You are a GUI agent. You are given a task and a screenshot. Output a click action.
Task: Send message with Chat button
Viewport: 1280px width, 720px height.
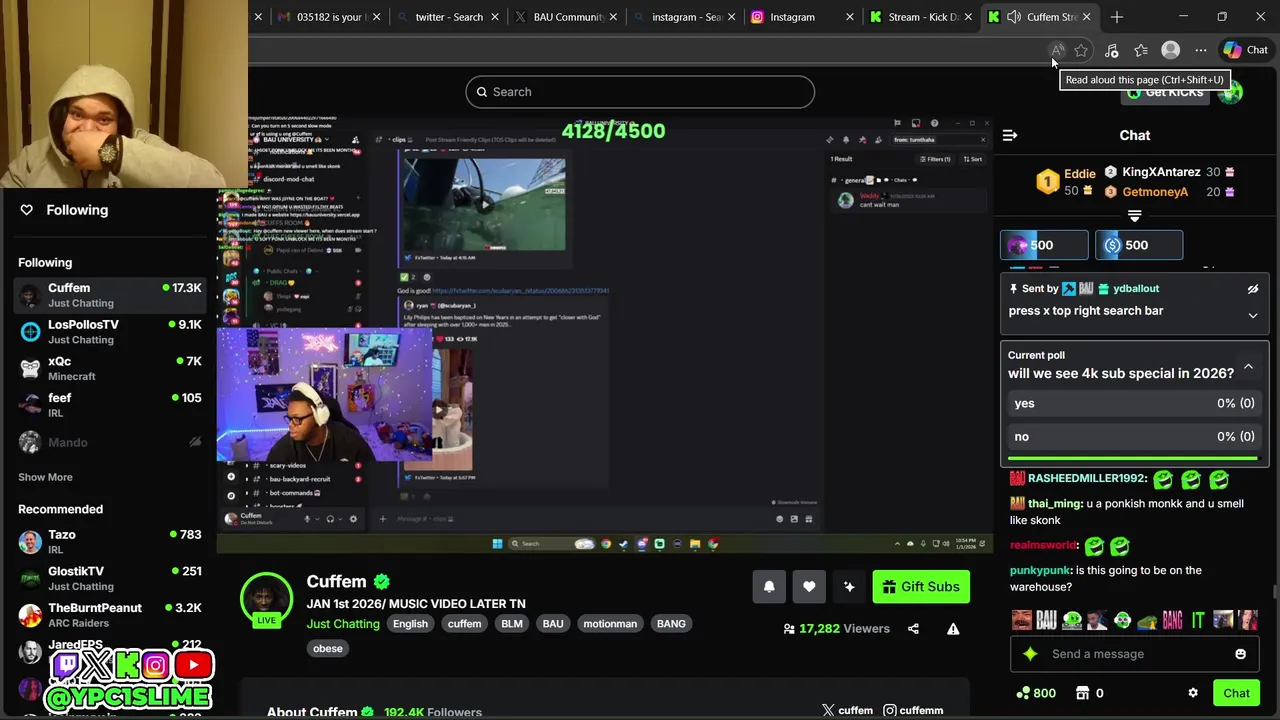point(1236,693)
